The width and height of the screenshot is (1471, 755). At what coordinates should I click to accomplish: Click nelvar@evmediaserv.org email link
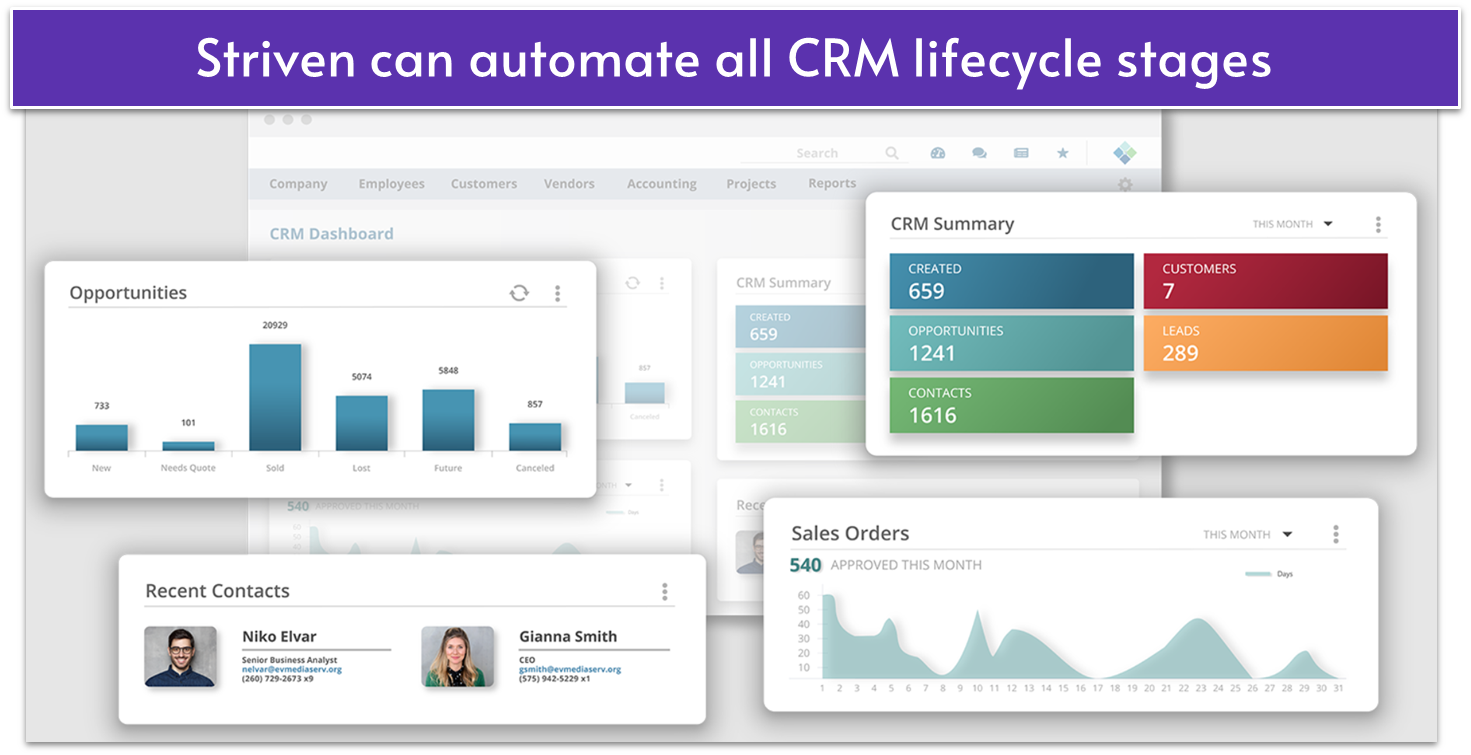click(292, 670)
